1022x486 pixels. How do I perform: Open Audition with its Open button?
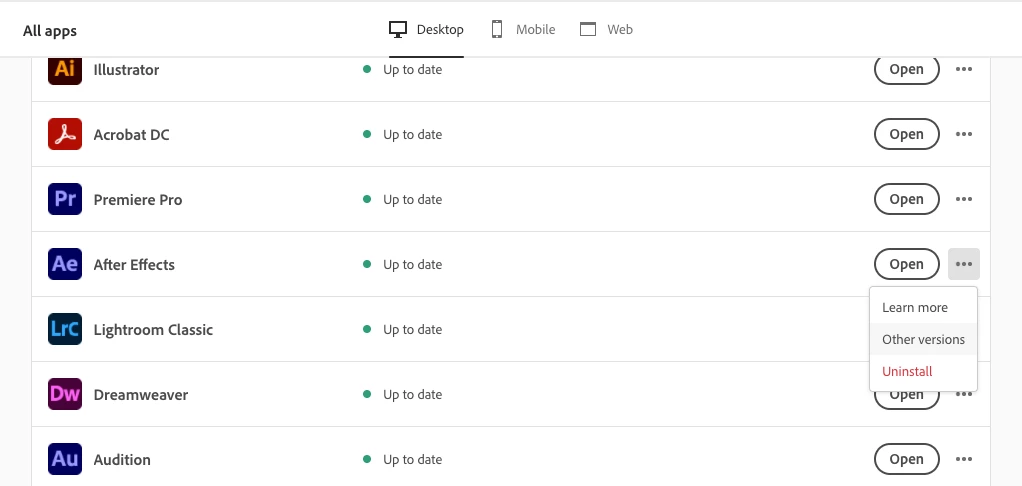coord(907,459)
